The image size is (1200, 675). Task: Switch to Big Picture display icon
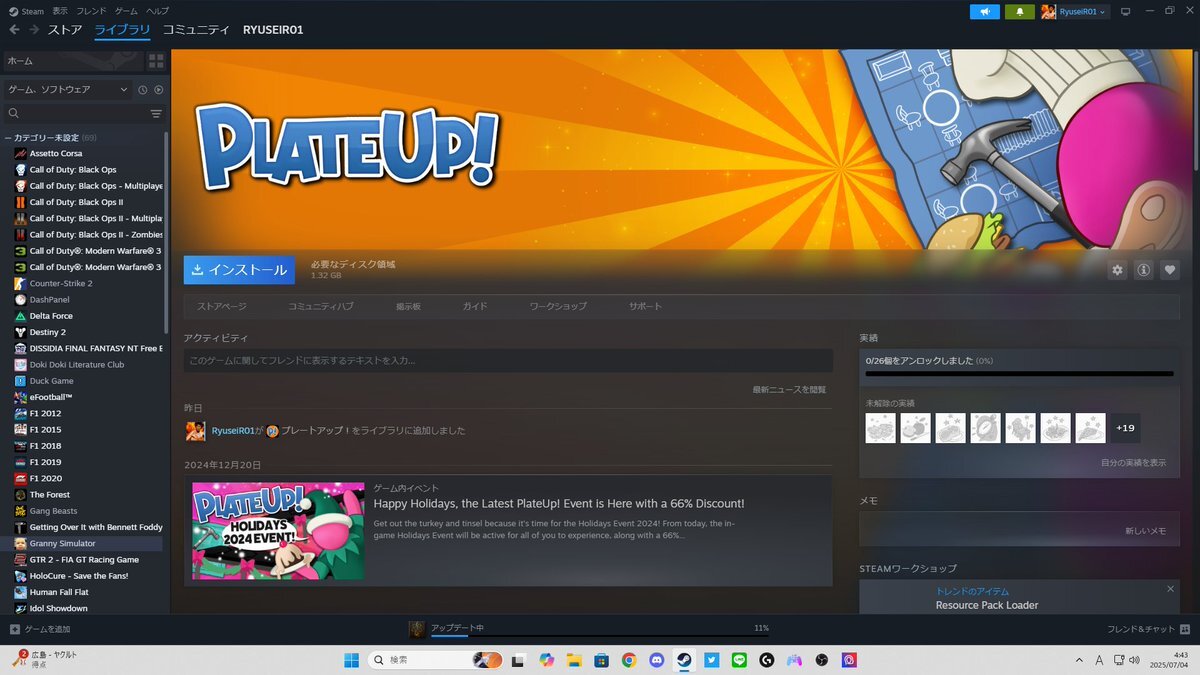(1125, 12)
